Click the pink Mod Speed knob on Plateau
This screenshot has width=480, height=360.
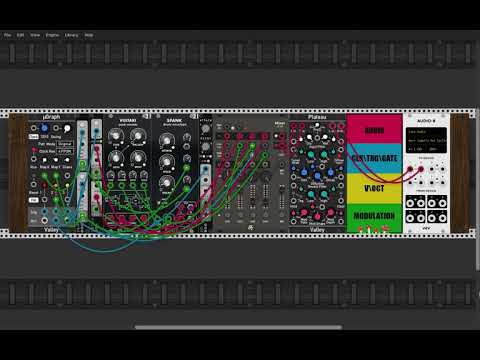(x=304, y=212)
